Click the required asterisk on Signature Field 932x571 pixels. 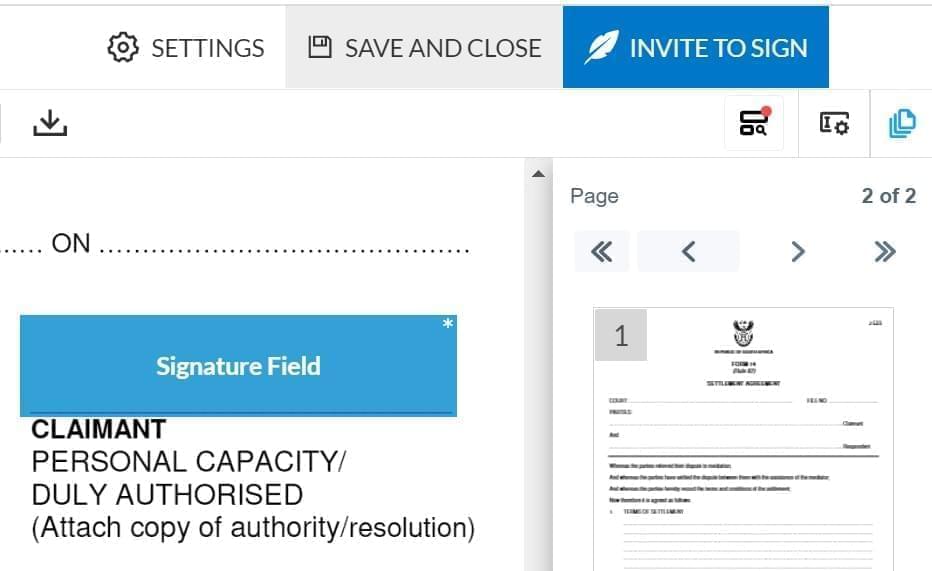pyautogui.click(x=447, y=324)
